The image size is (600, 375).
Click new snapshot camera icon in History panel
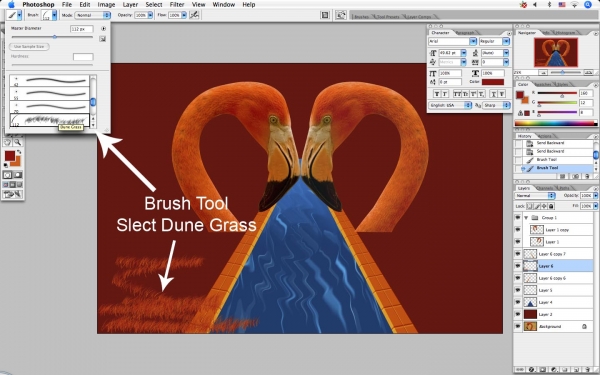click(x=575, y=176)
